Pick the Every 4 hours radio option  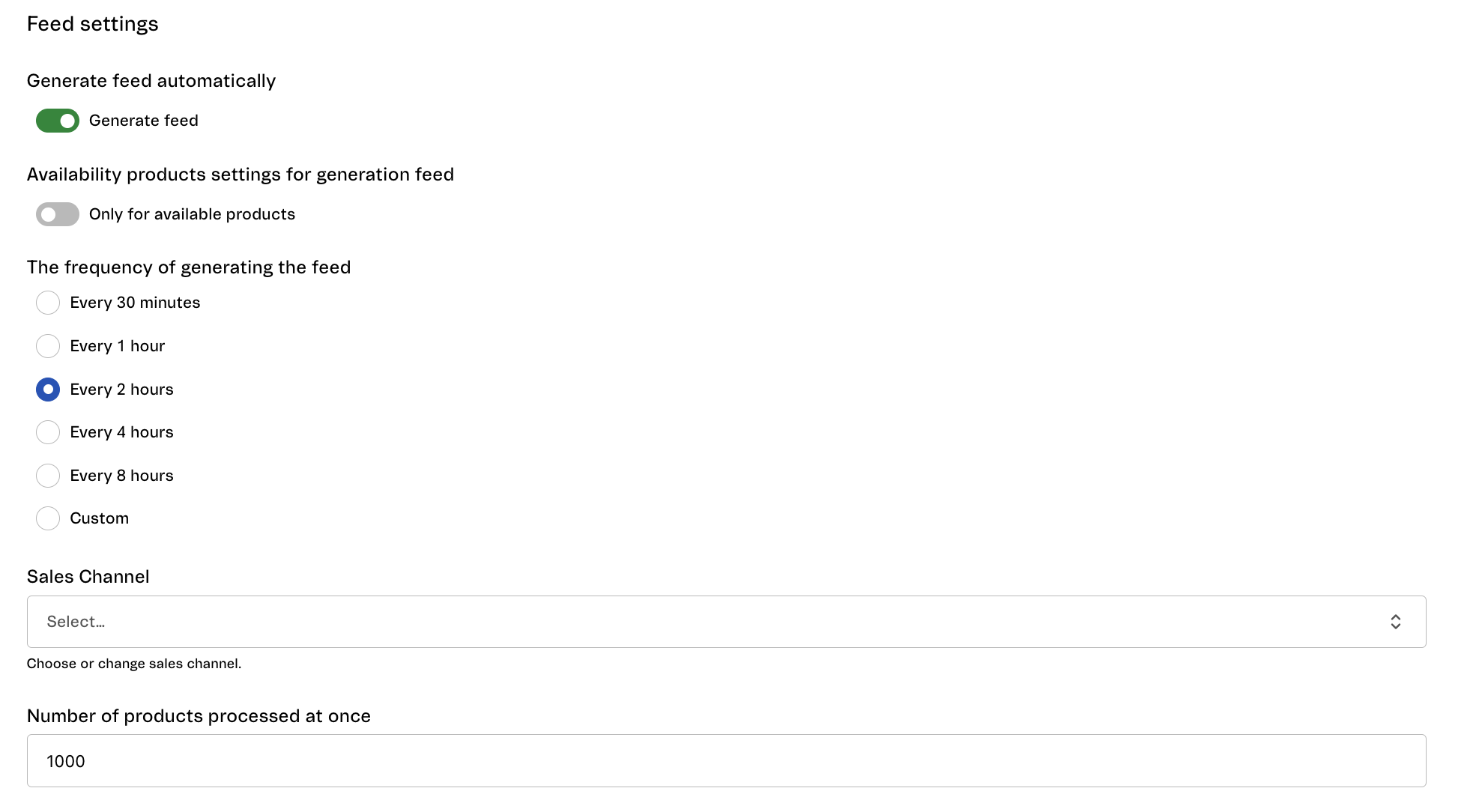pos(48,432)
